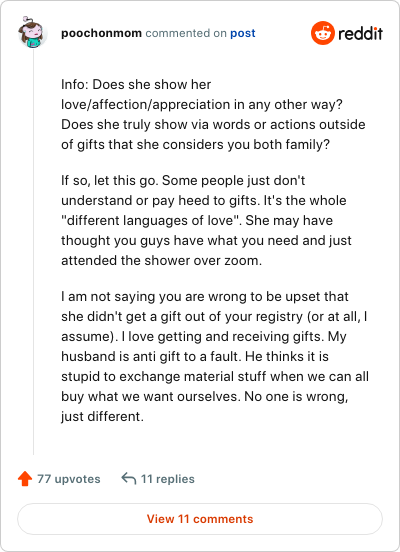Click the closing line 'just different.'
Screen dimensions: 400x552
tap(102, 416)
